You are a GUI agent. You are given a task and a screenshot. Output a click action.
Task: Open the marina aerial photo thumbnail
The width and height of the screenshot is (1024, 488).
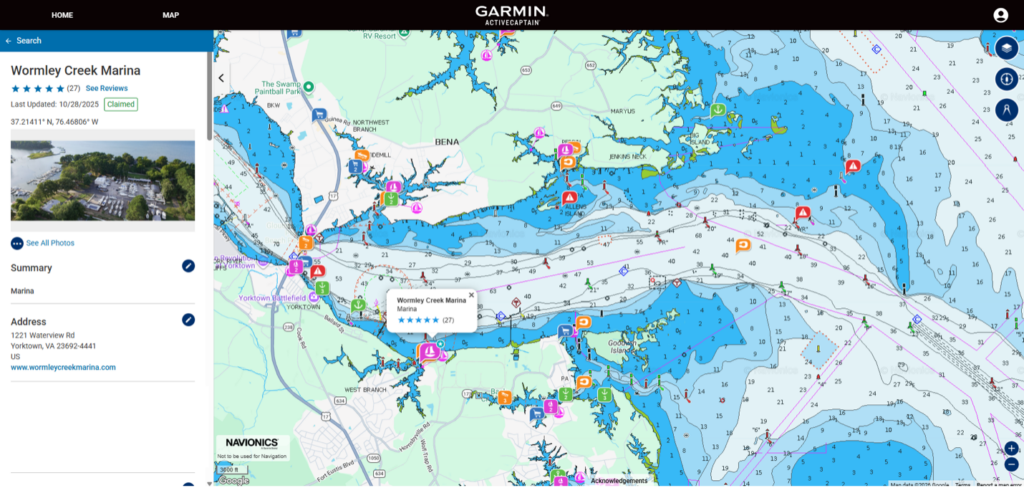coord(103,181)
